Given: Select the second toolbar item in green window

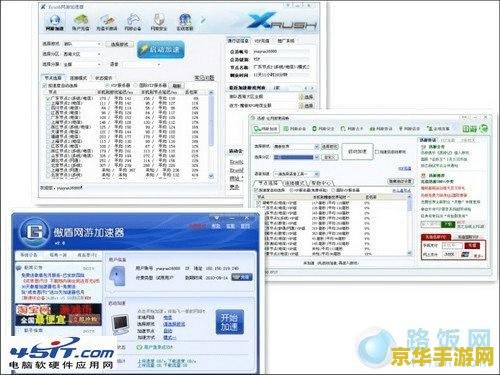Looking at the screenshot, I should [x=295, y=128].
